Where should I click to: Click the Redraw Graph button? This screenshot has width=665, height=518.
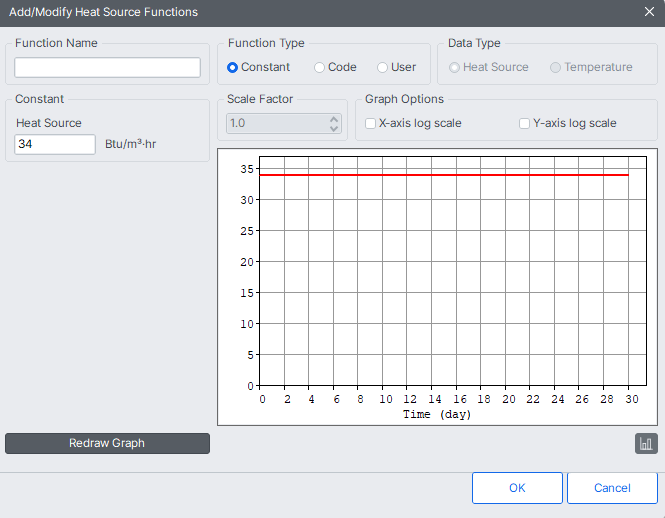click(107, 443)
